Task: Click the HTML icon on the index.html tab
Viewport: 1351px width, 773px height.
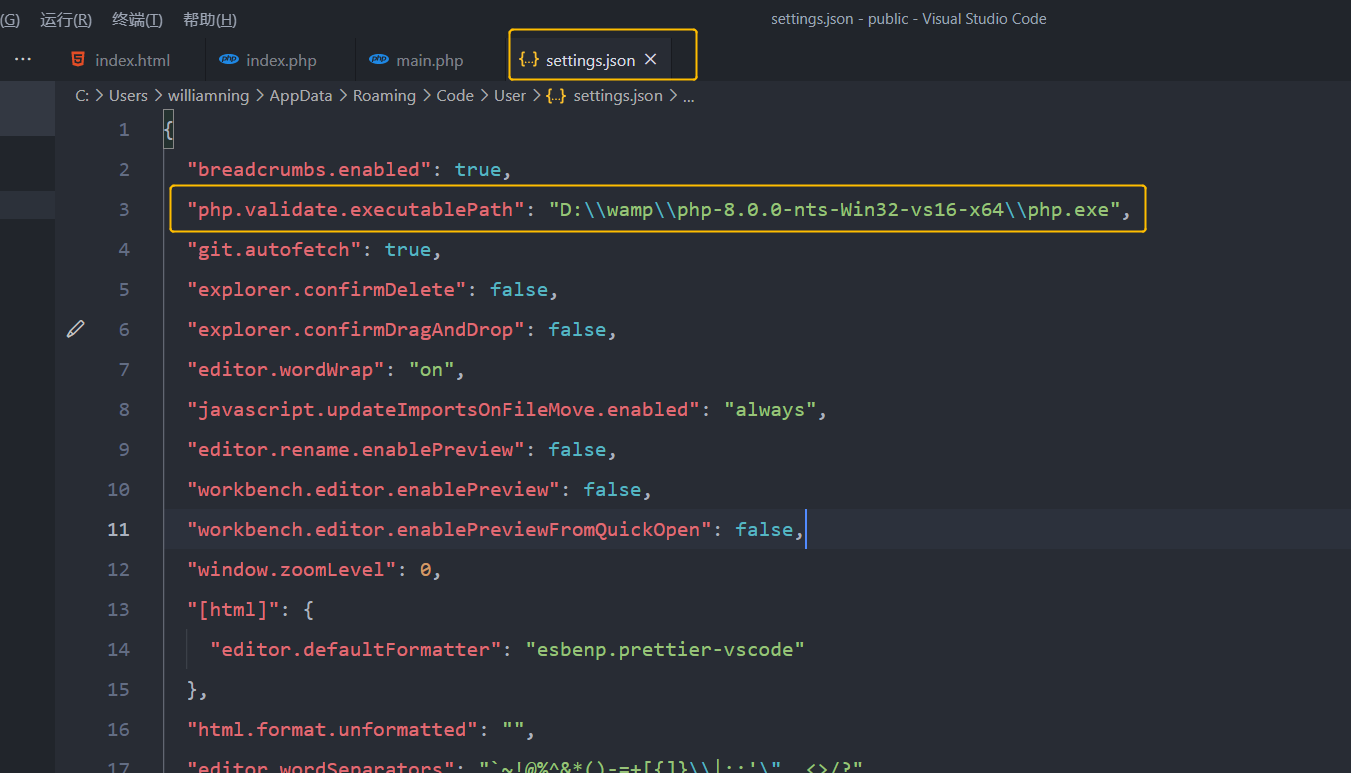Action: (78, 59)
